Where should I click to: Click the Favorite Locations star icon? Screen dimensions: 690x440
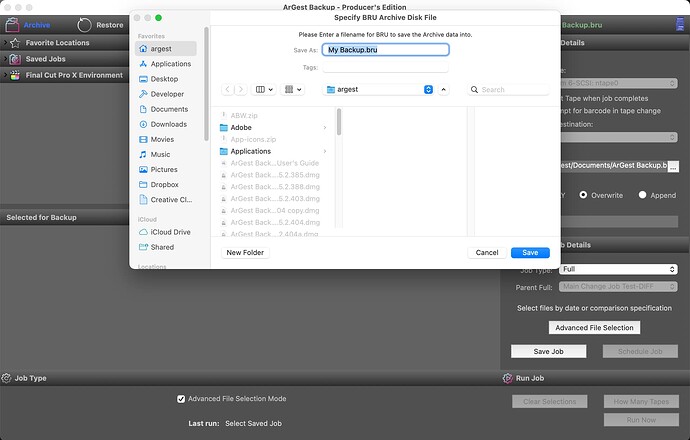(15, 43)
